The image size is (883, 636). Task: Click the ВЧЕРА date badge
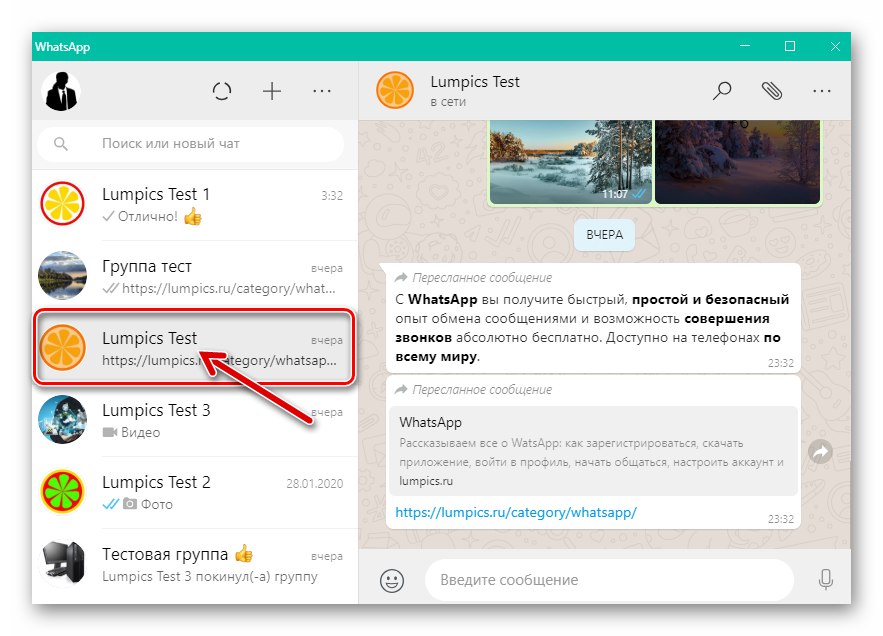(x=604, y=235)
